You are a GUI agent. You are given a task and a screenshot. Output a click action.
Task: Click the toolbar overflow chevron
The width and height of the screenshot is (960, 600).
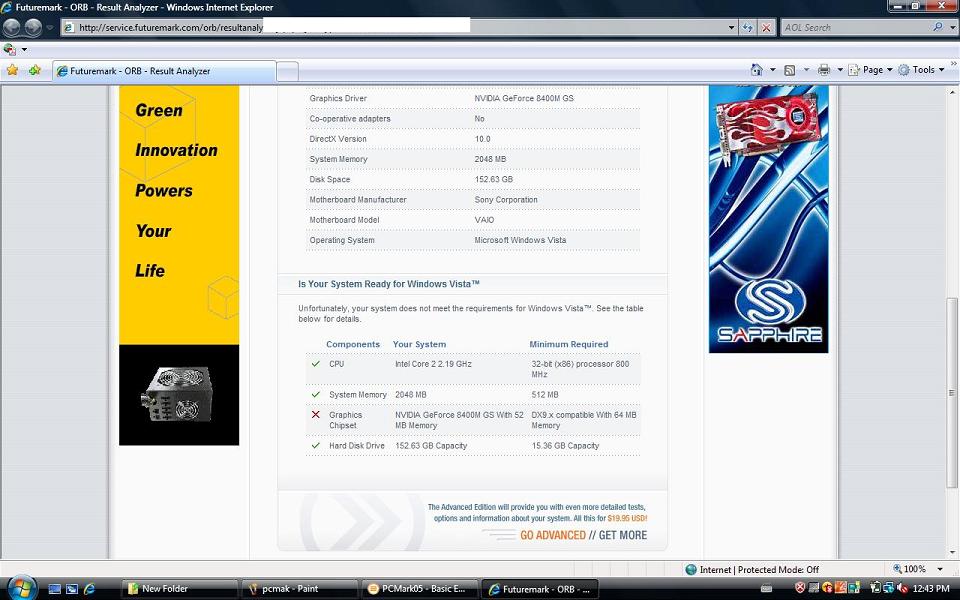pyautogui.click(x=953, y=63)
